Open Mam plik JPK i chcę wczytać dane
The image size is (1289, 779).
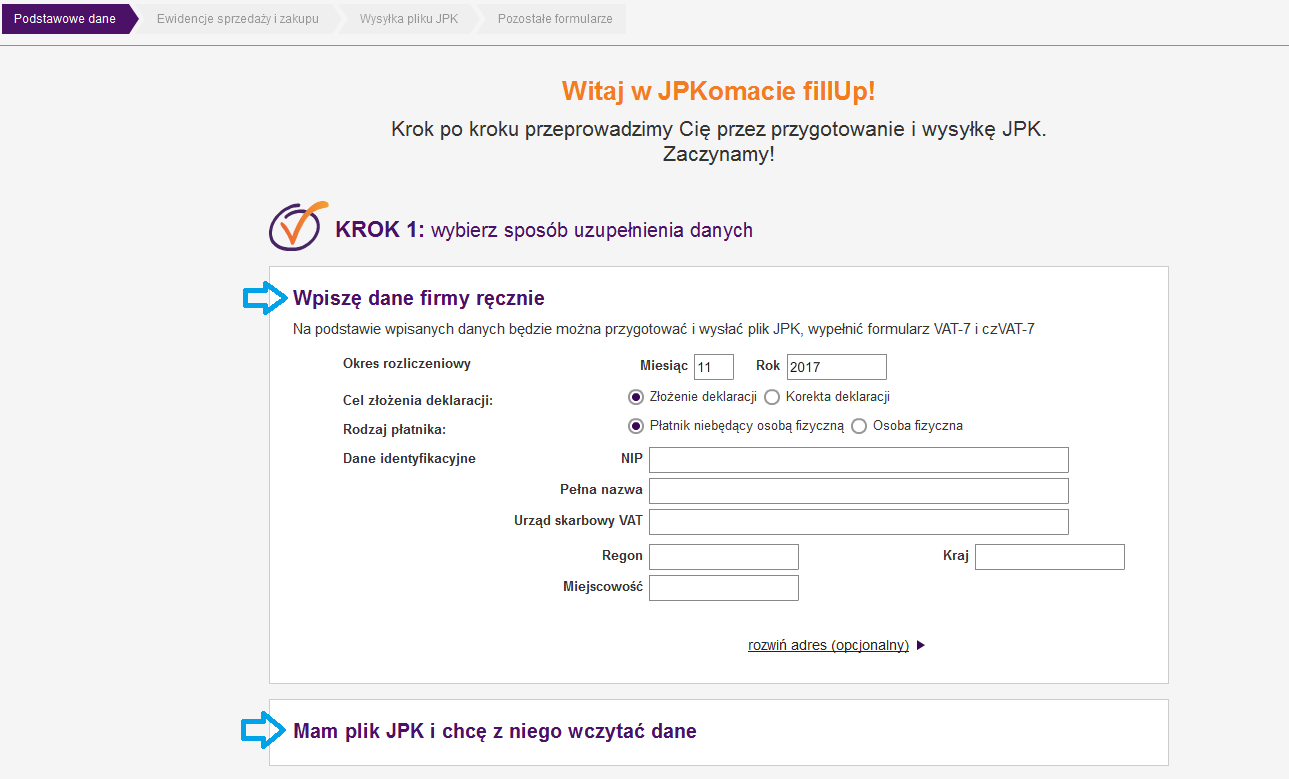[495, 731]
